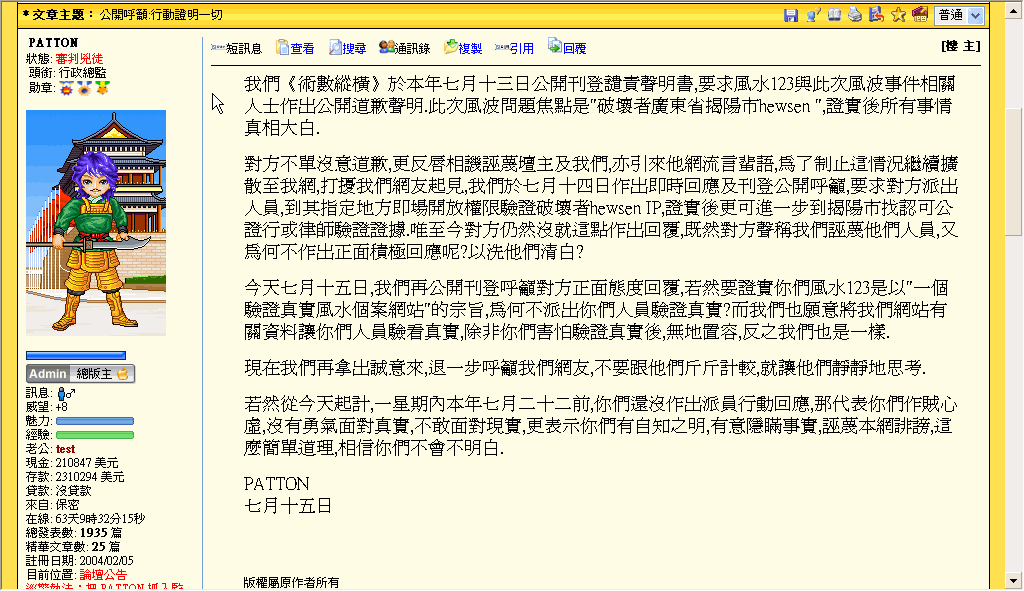This screenshot has width=1024, height=591.
Task: Click the 回覆 green arrow icon
Action: coord(554,46)
